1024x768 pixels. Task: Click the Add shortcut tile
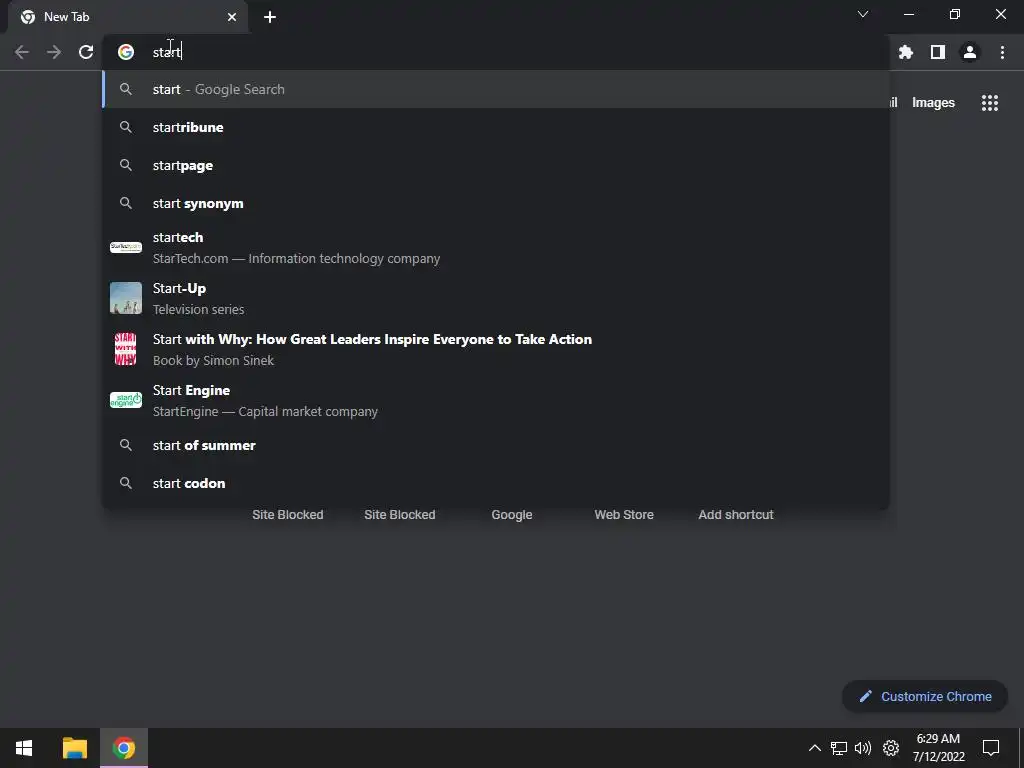(x=736, y=515)
